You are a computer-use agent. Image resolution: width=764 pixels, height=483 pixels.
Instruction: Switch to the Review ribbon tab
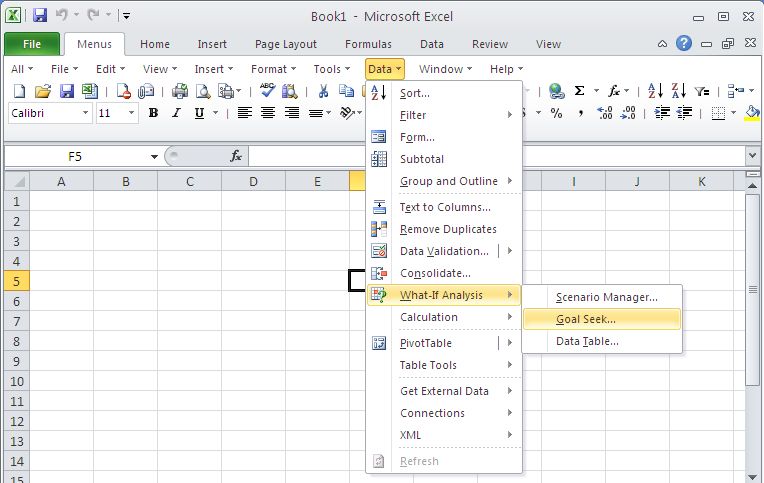pos(490,44)
